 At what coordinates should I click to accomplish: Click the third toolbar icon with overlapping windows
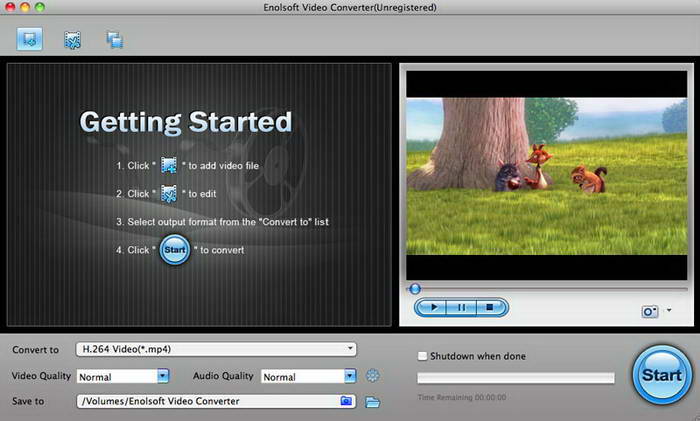click(115, 40)
